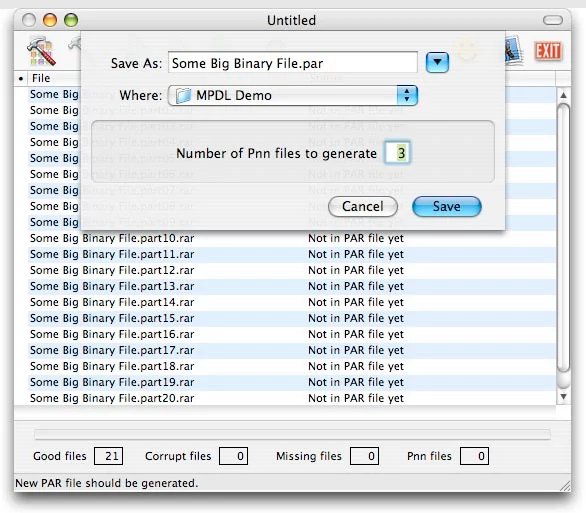This screenshot has height=513, width=586.
Task: Click the Save As filename field
Action: (293, 63)
